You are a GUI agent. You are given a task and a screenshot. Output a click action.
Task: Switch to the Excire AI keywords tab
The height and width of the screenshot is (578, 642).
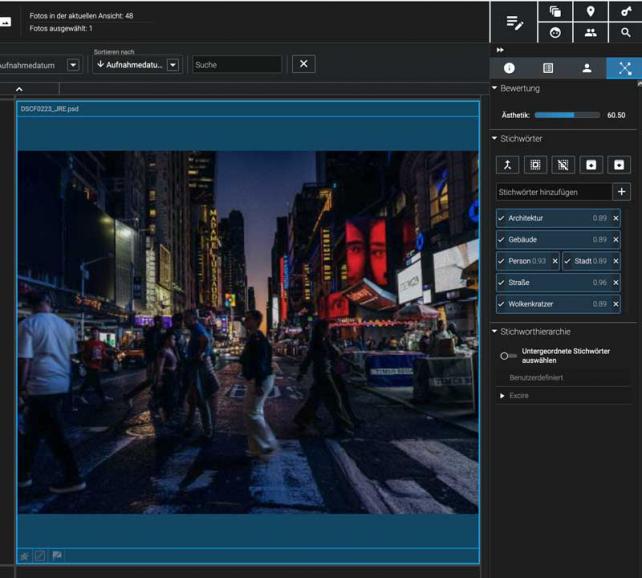(625, 68)
